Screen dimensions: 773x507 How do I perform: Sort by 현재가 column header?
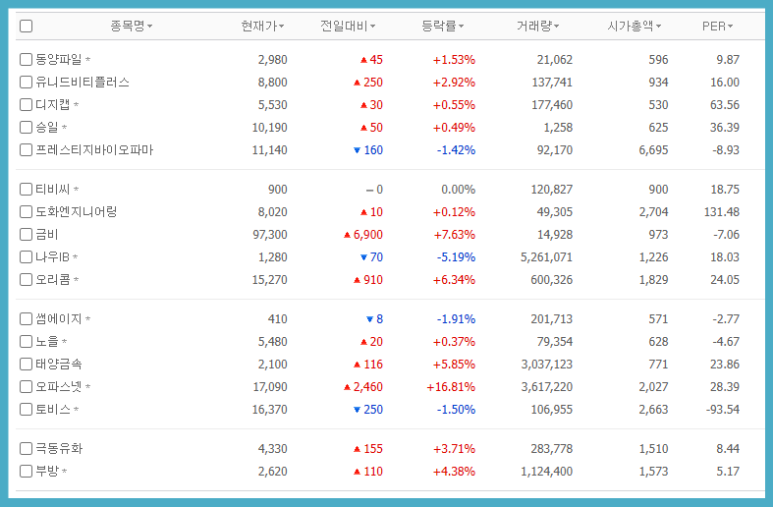262,26
